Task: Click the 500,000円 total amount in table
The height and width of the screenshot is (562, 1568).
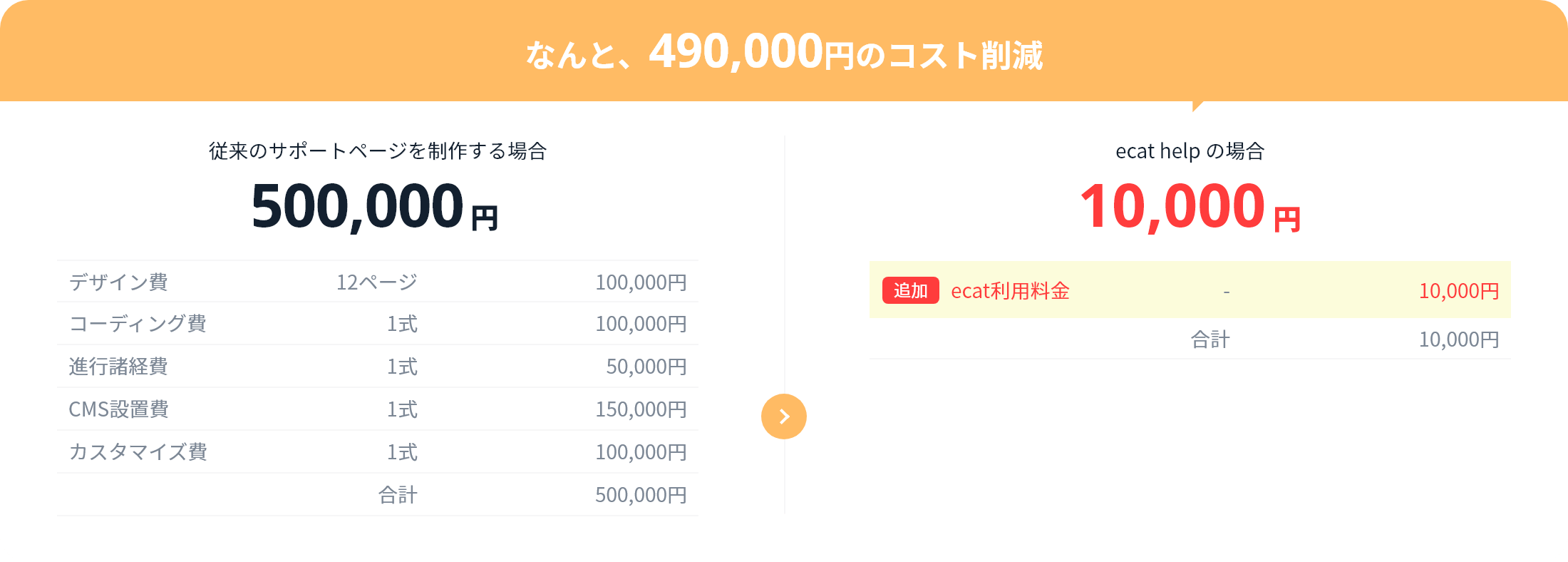Action: pyautogui.click(x=641, y=495)
